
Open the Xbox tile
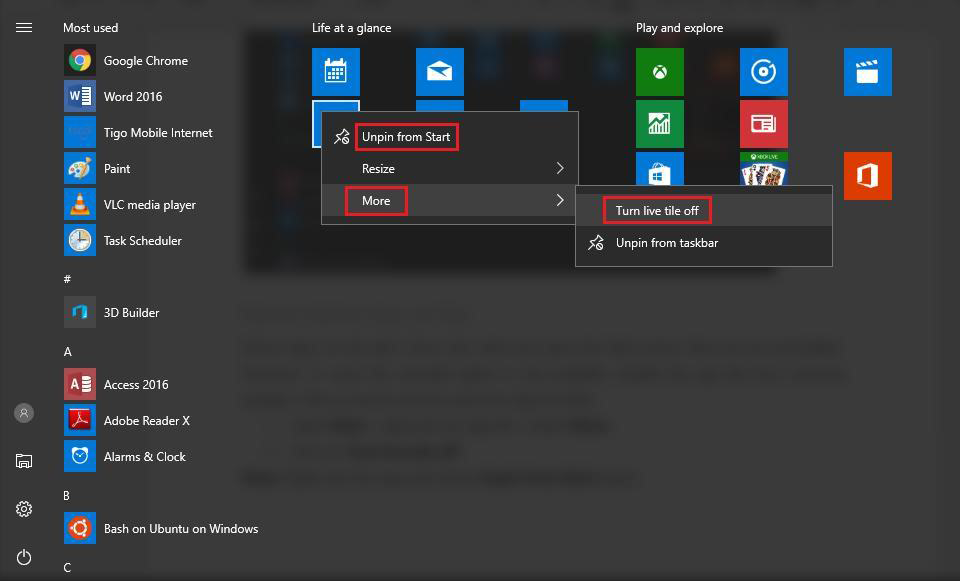coord(659,72)
